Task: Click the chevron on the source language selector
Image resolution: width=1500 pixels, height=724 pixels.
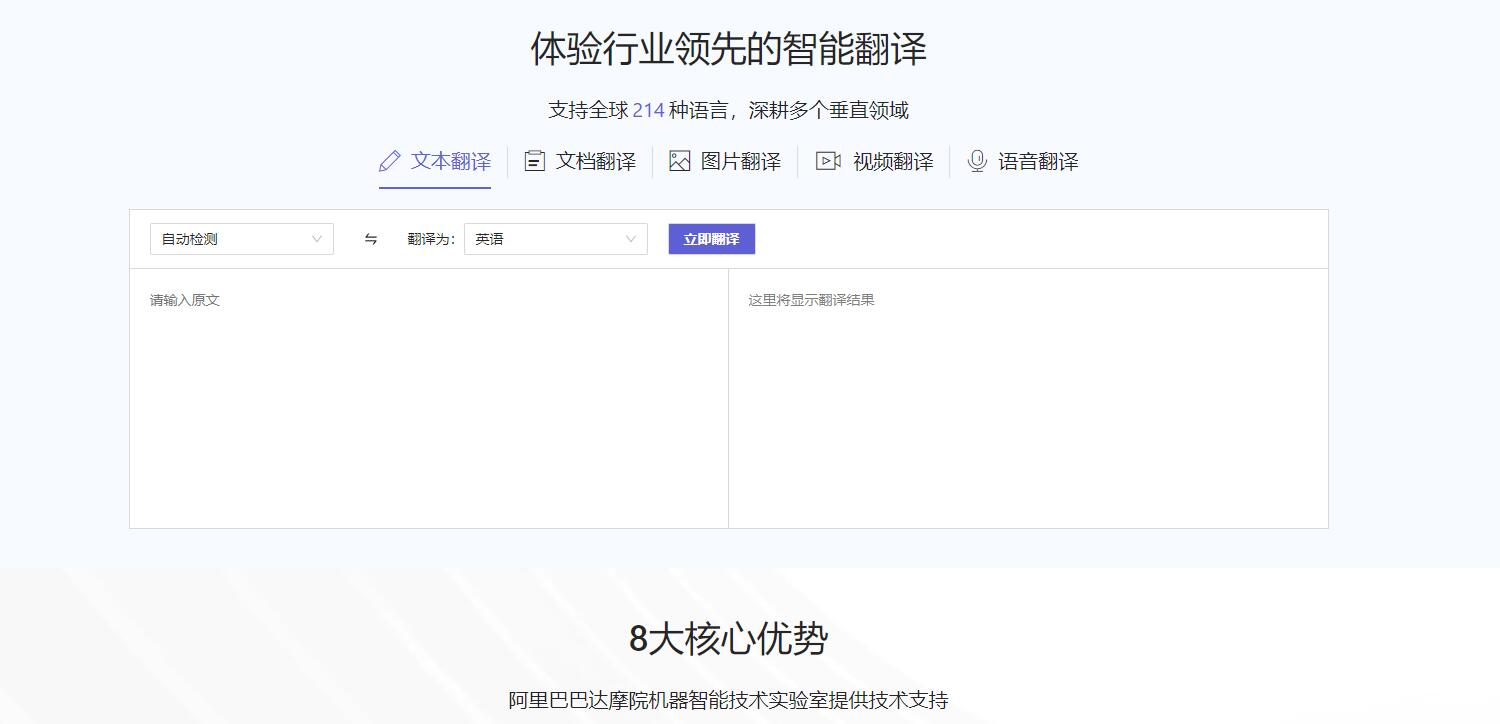Action: pyautogui.click(x=319, y=238)
